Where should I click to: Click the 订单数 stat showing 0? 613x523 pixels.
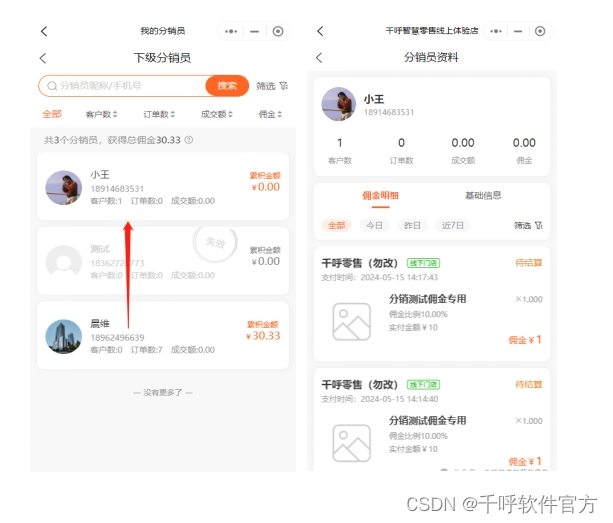[401, 150]
